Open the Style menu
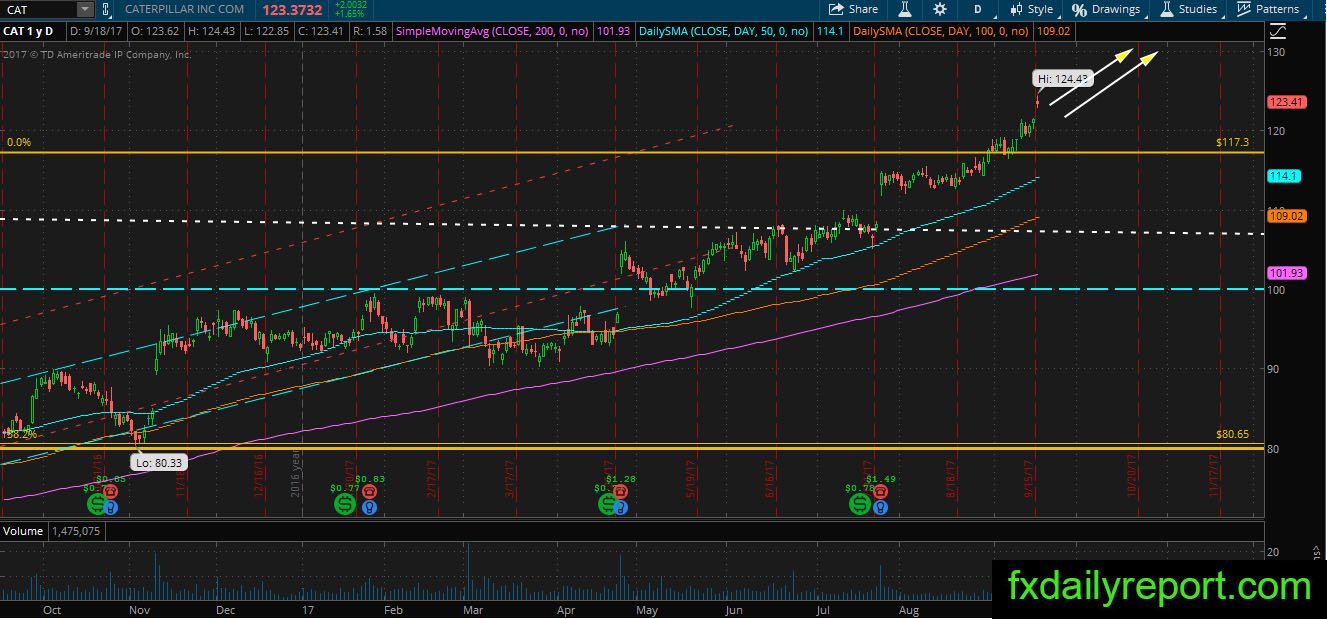The image size is (1327, 619). coord(1032,9)
